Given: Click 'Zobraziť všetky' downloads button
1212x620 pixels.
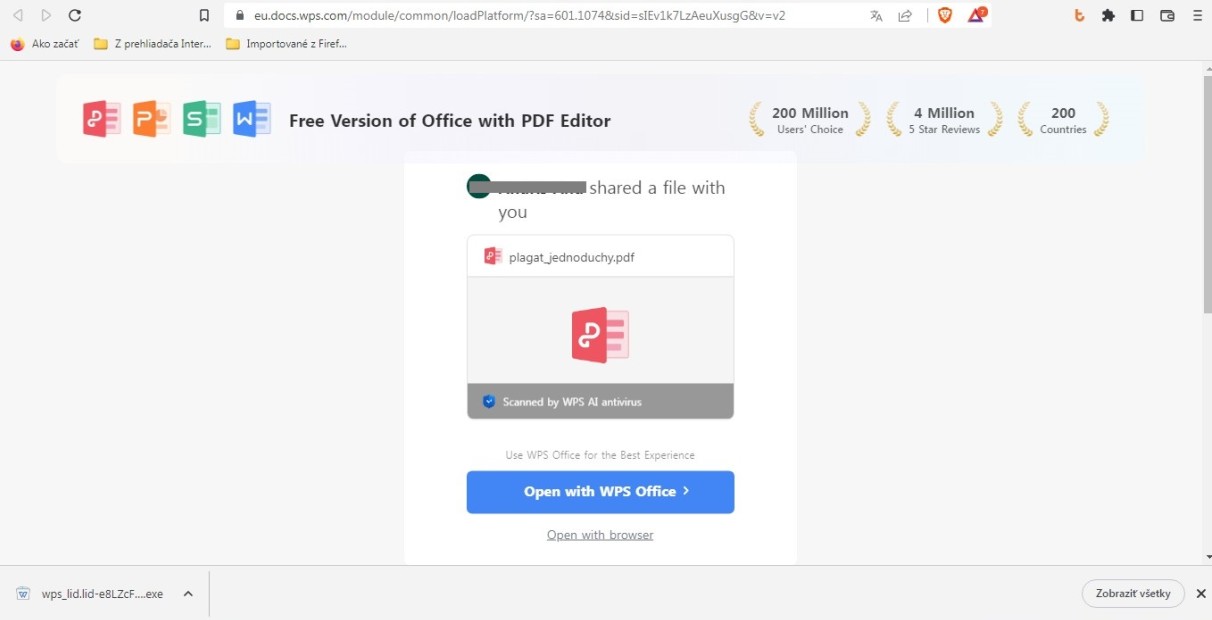Looking at the screenshot, I should tap(1133, 593).
